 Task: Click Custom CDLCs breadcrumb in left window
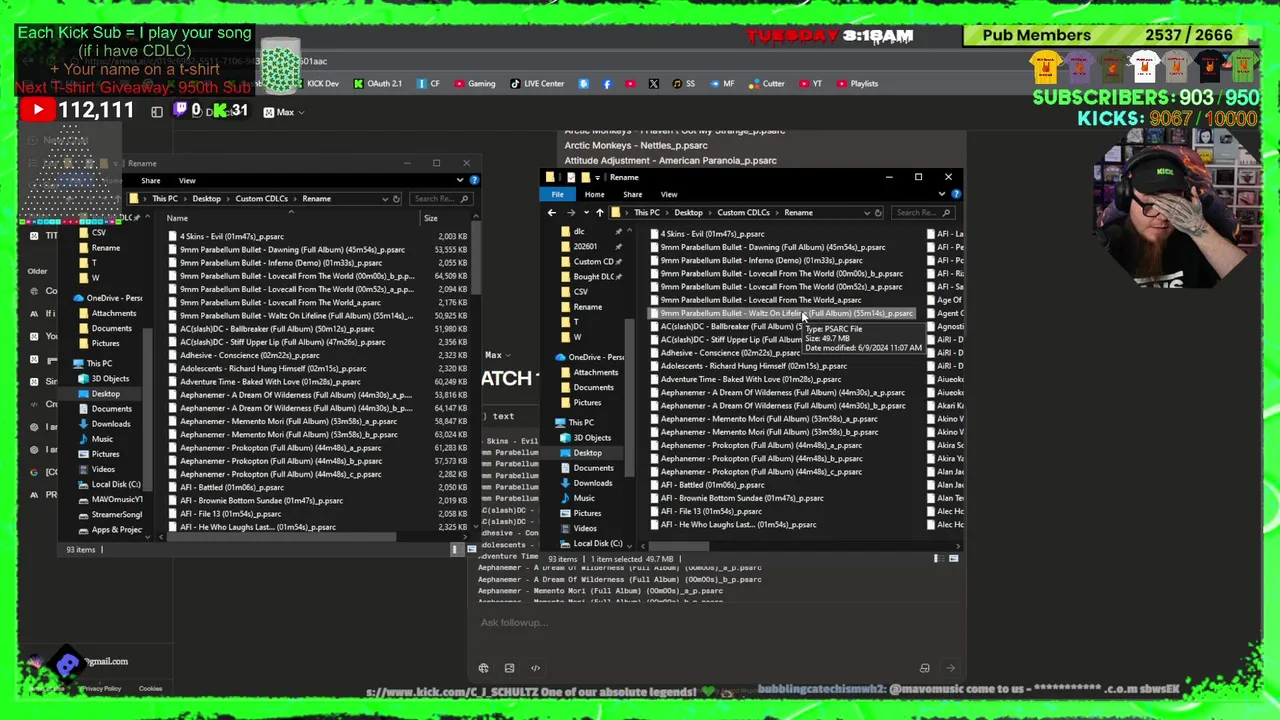[261, 198]
